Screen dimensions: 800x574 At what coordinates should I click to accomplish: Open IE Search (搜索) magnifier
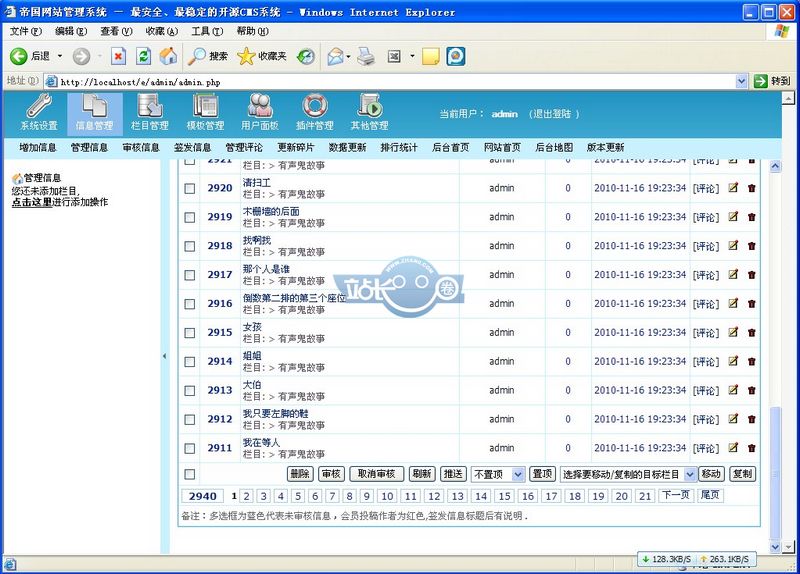click(x=208, y=56)
